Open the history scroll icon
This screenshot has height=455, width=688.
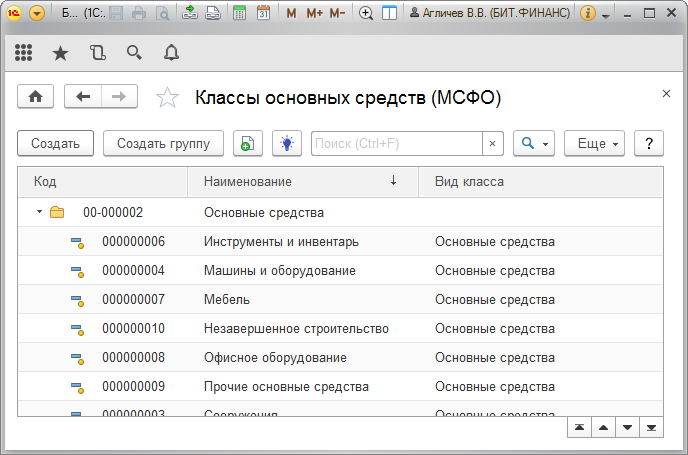pyautogui.click(x=97, y=53)
